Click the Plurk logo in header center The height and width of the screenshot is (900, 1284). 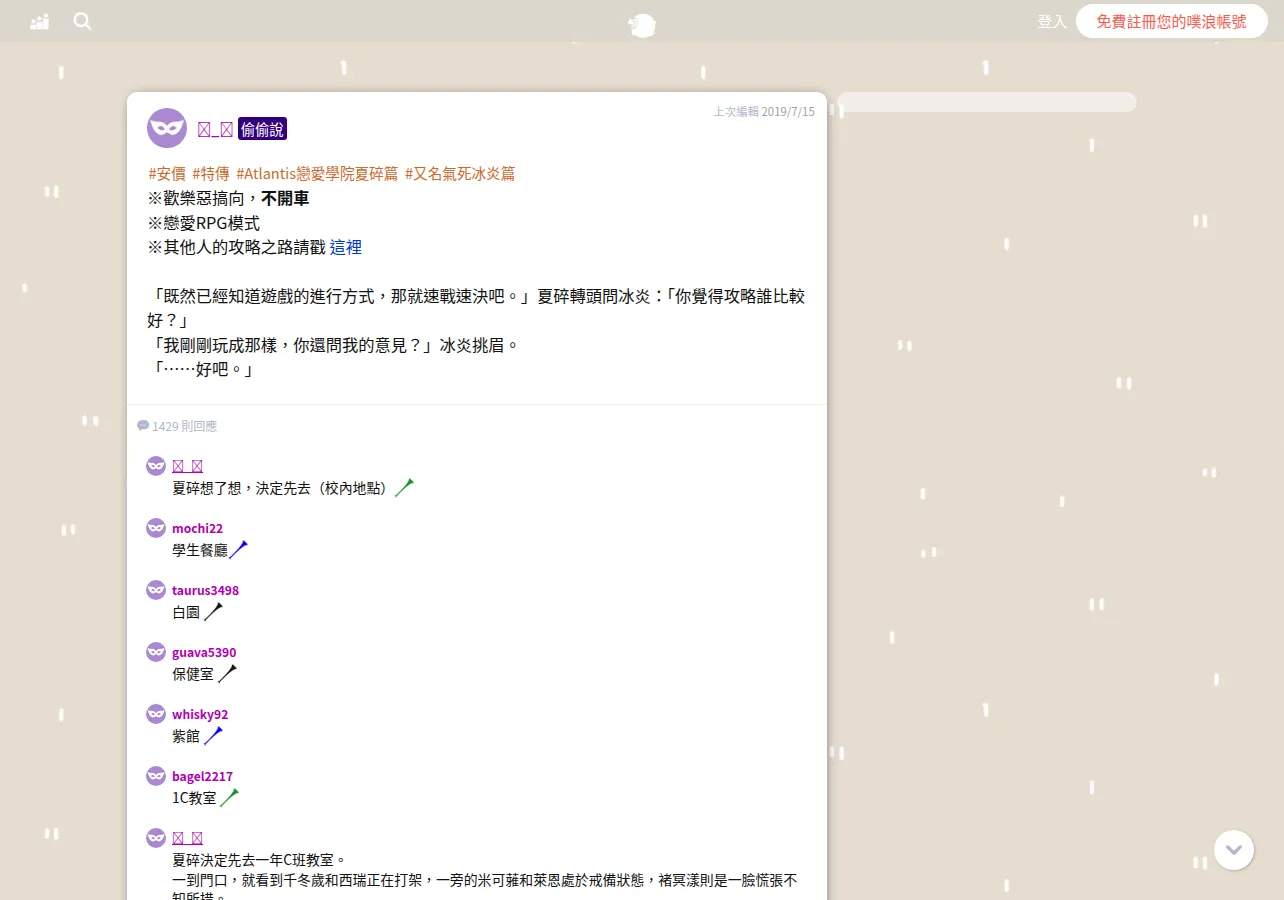[x=642, y=26]
